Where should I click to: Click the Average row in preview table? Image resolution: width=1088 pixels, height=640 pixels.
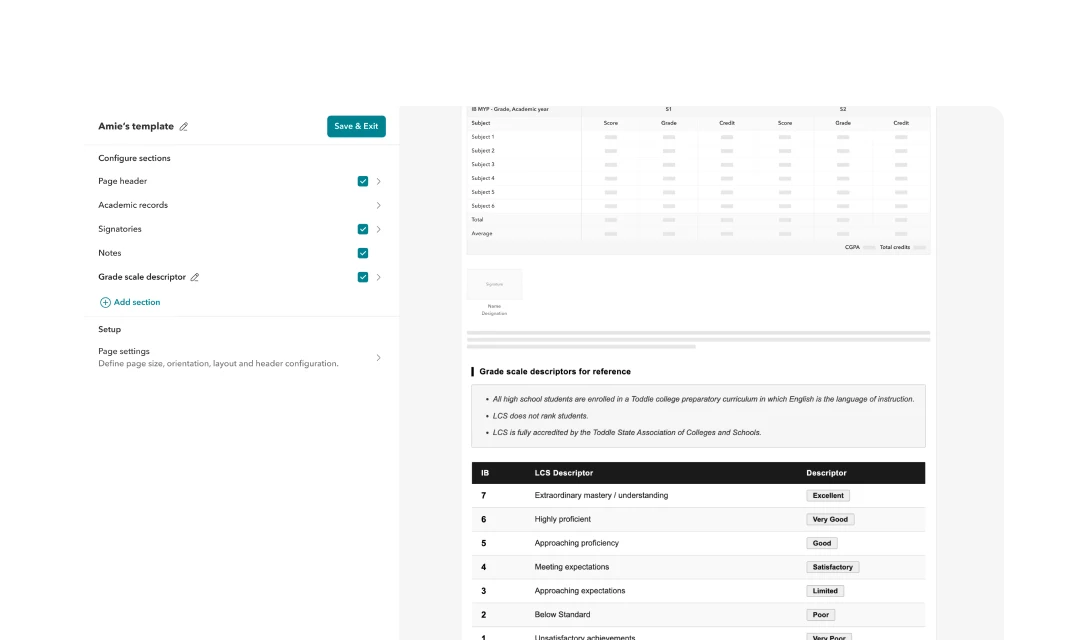click(x=698, y=233)
